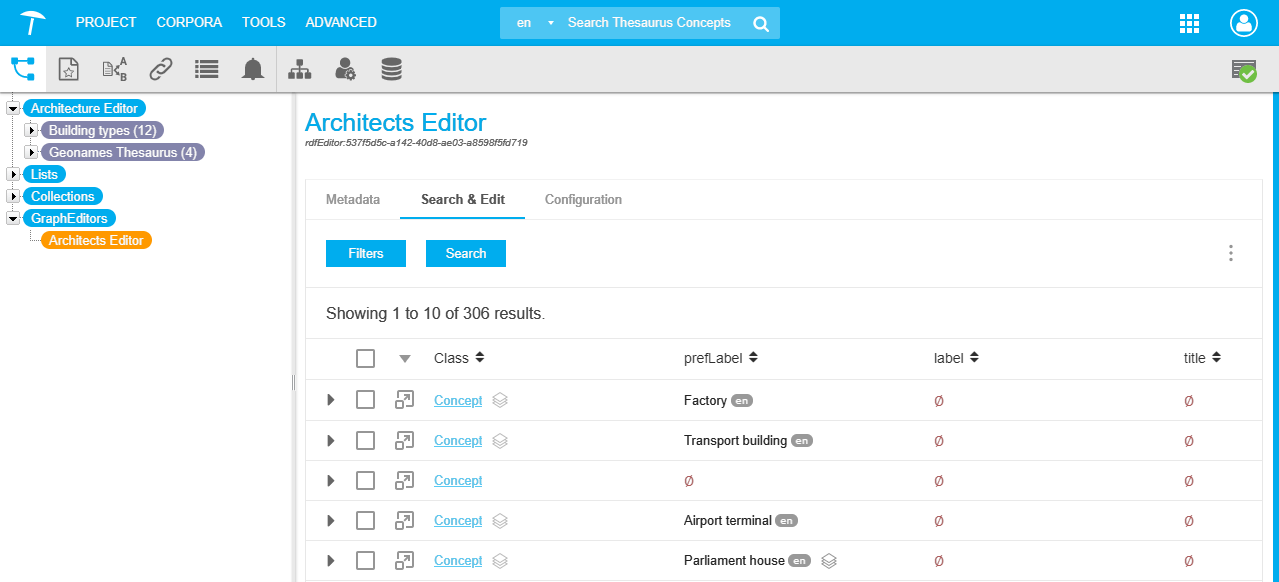1279x582 pixels.
Task: Click the Search Thesaurus Concepts field
Action: tap(650, 23)
